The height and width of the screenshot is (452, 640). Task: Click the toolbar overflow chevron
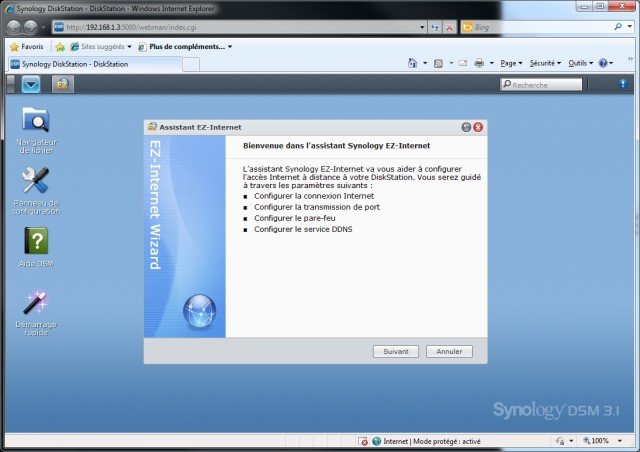click(x=630, y=59)
